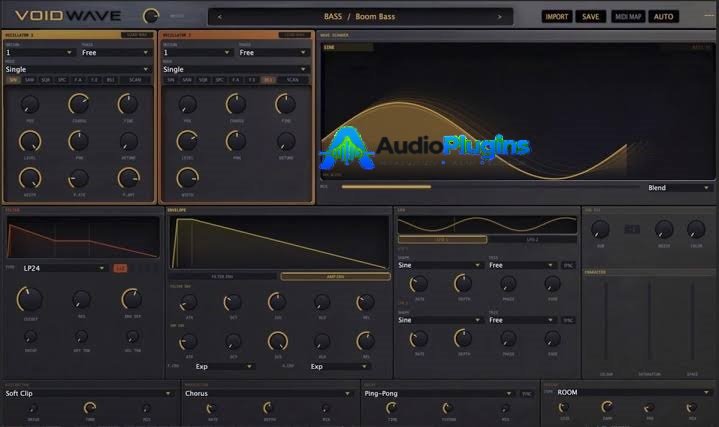Toggle the Delay SYNC button
719x427 pixels.
tap(526, 394)
